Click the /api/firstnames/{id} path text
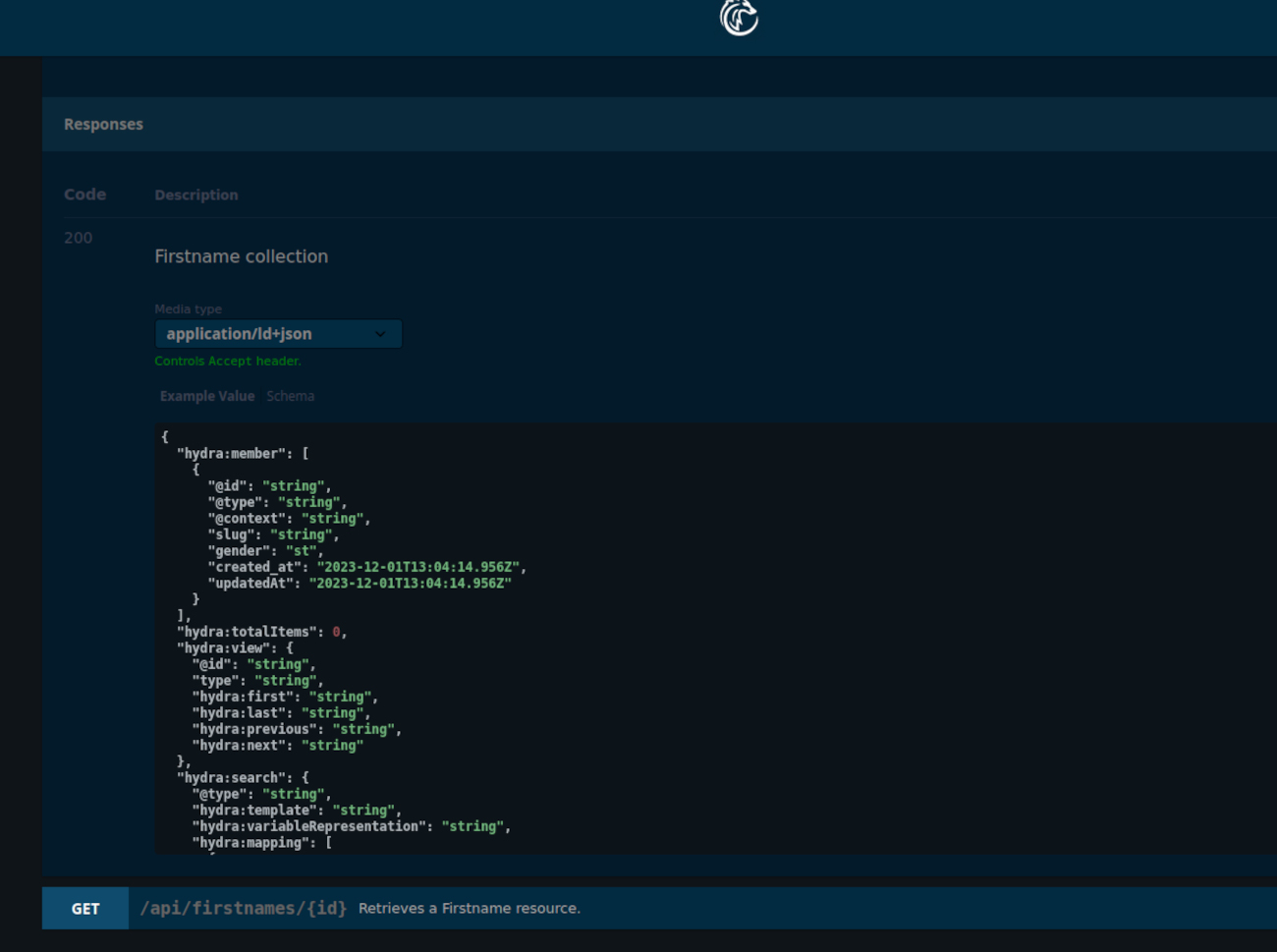 (243, 908)
